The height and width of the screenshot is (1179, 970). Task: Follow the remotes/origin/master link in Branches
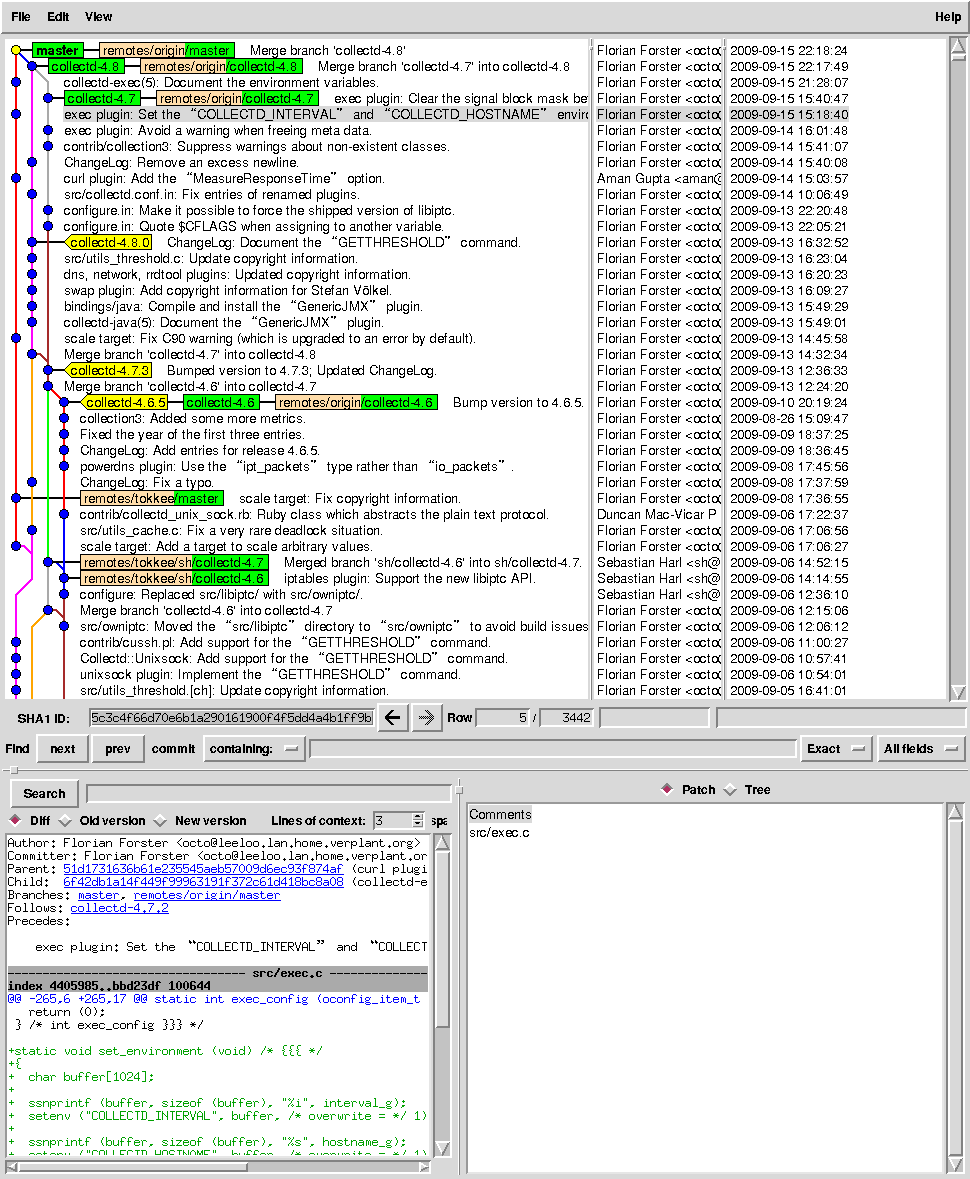[x=207, y=895]
